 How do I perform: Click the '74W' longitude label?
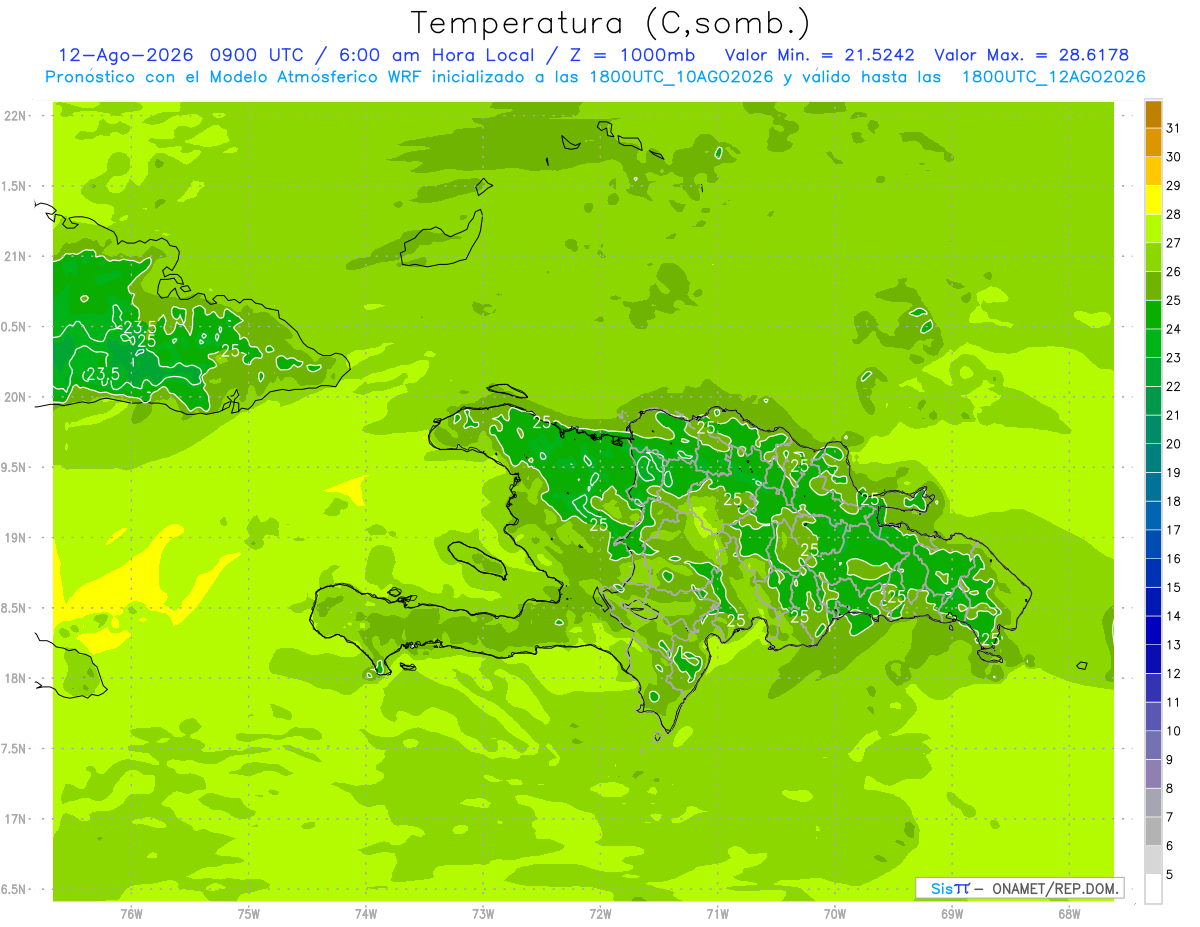[x=366, y=913]
